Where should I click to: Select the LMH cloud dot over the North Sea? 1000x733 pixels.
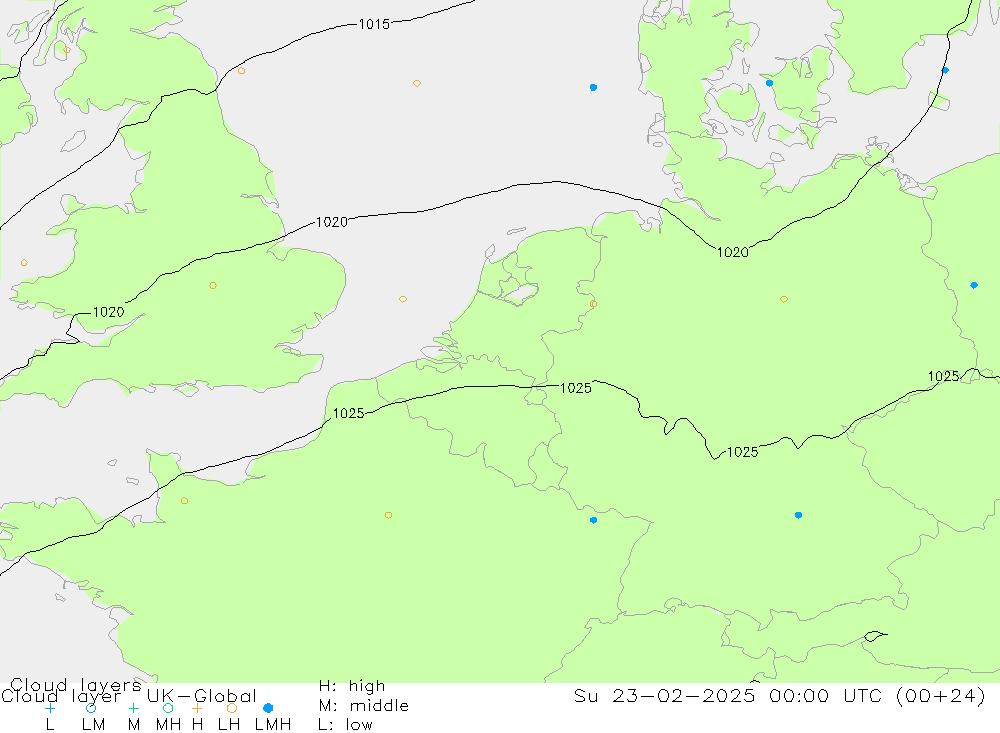(594, 87)
